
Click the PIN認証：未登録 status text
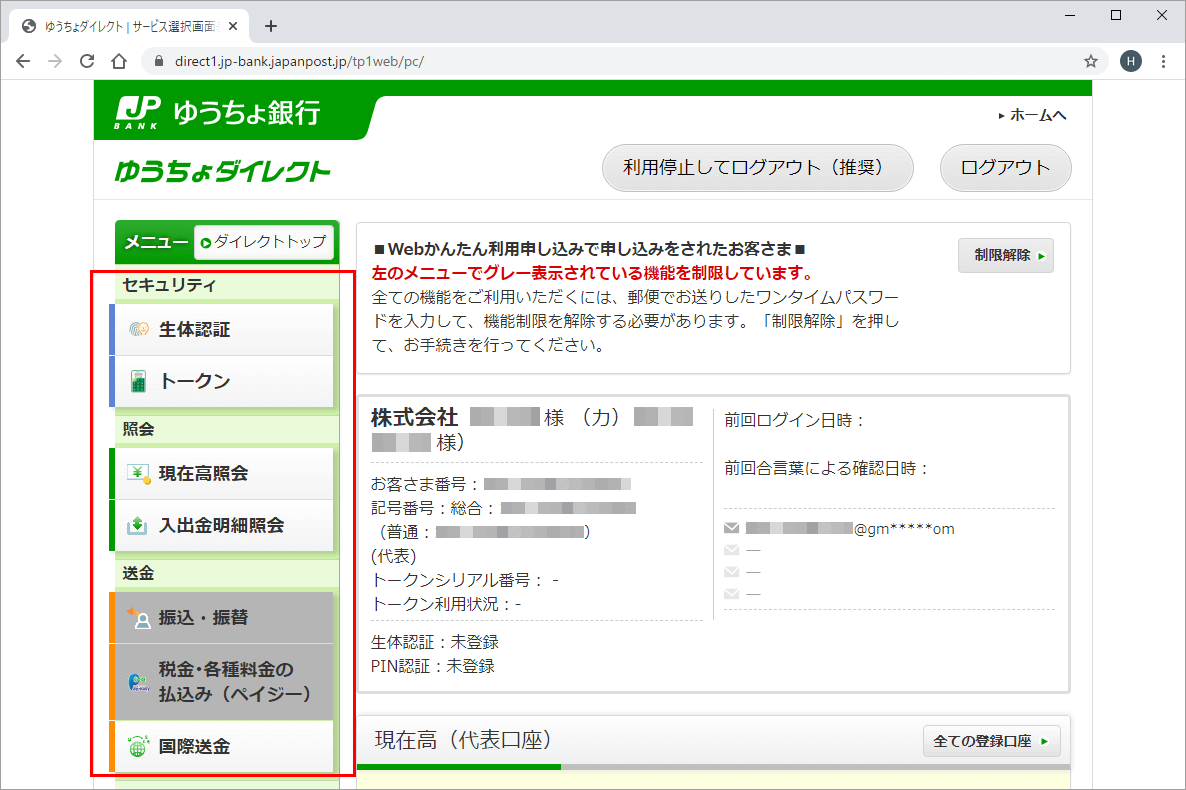pos(433,666)
